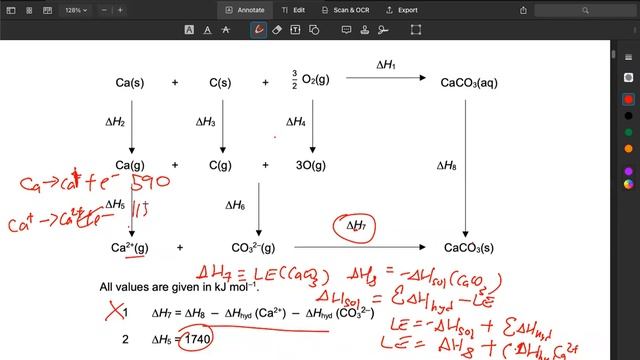Open the page thumbnails grid view
Screen dimensions: 640x360
29,10
